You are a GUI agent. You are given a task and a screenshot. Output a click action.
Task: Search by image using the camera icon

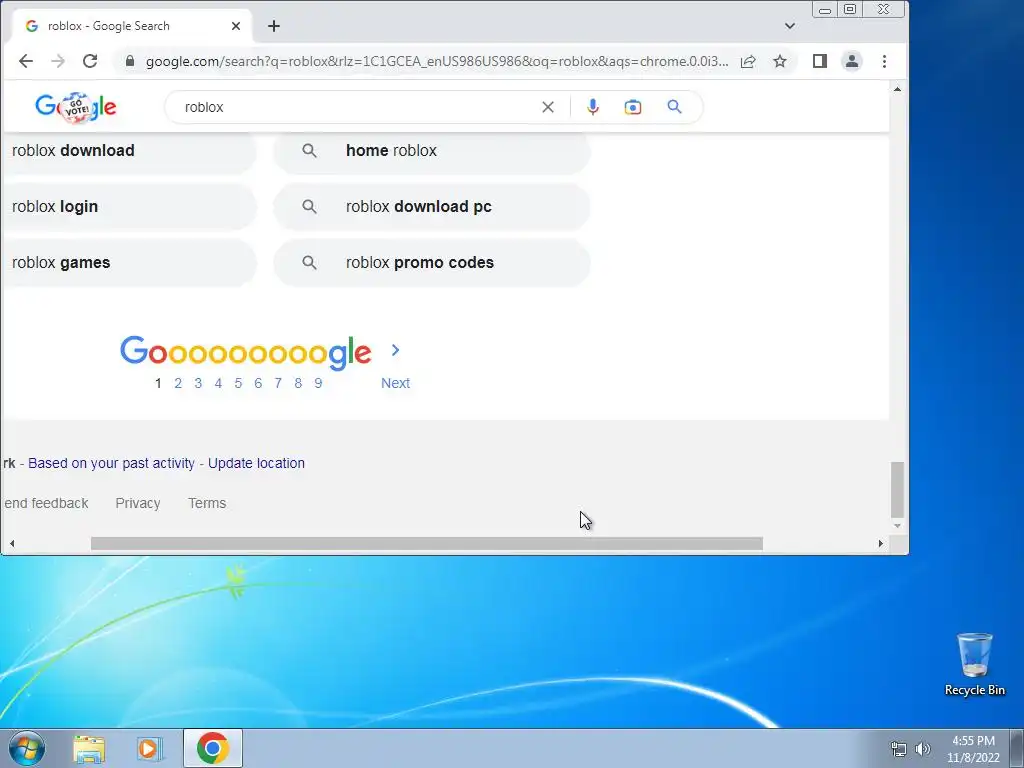(x=632, y=107)
